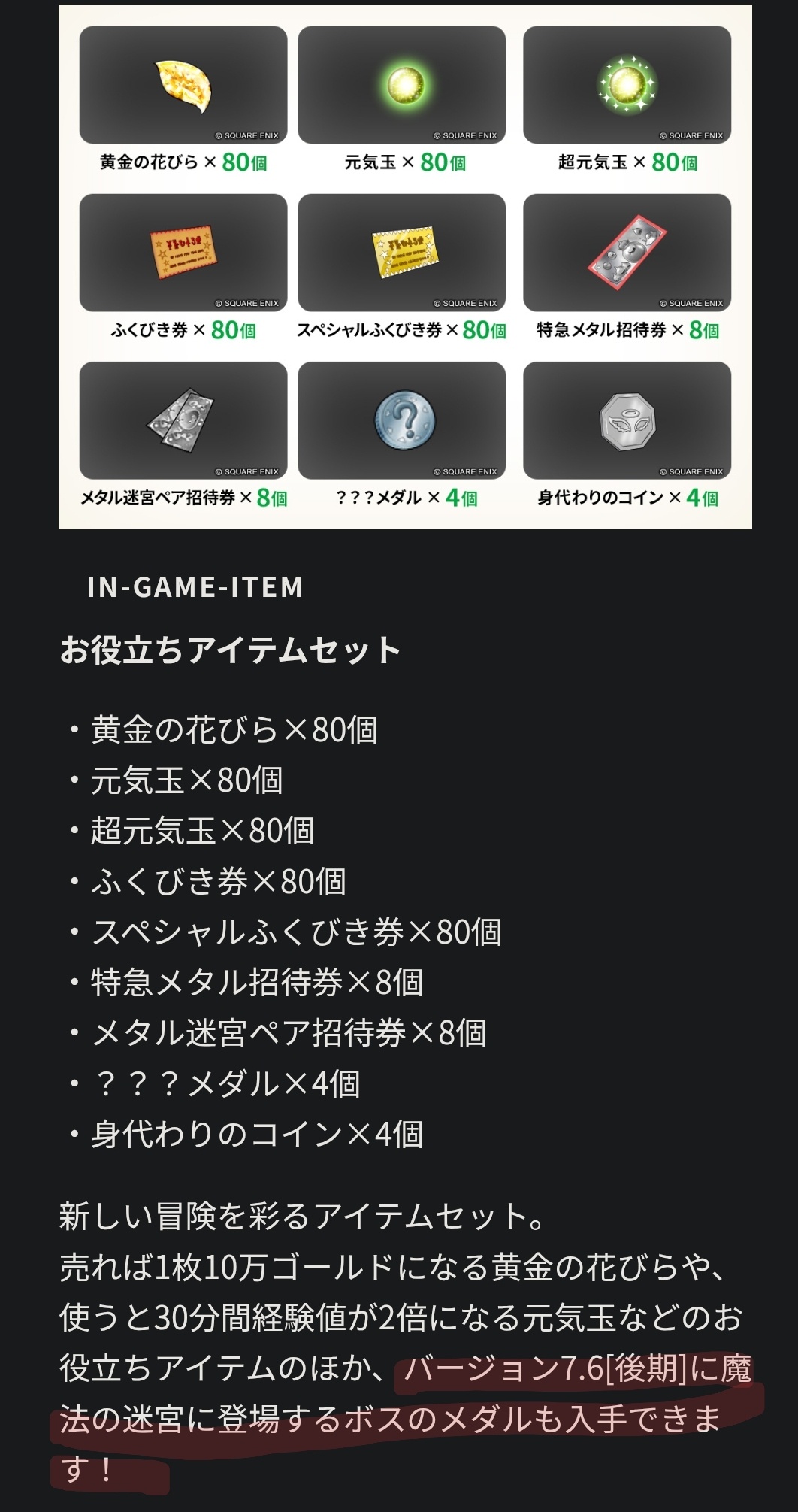Tap the 特急メタル招待券 × 8個 caption
798x1512 pixels.
click(x=627, y=330)
